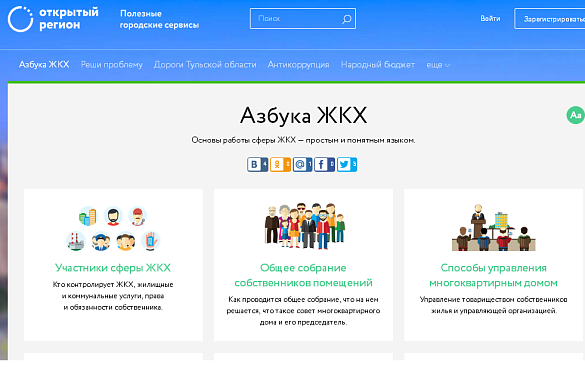Image resolution: width=585 pixels, height=374 pixels.
Task: Click the Основы работы сферы ЖКХ subtitle
Action: click(x=303, y=140)
